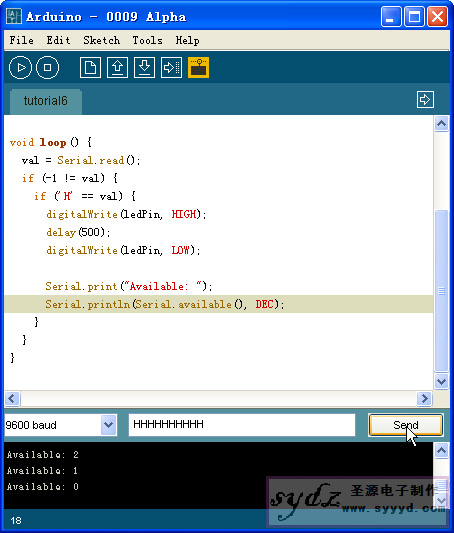This screenshot has width=454, height=533.
Task: Click the line number 18 in status bar
Action: click(16, 520)
